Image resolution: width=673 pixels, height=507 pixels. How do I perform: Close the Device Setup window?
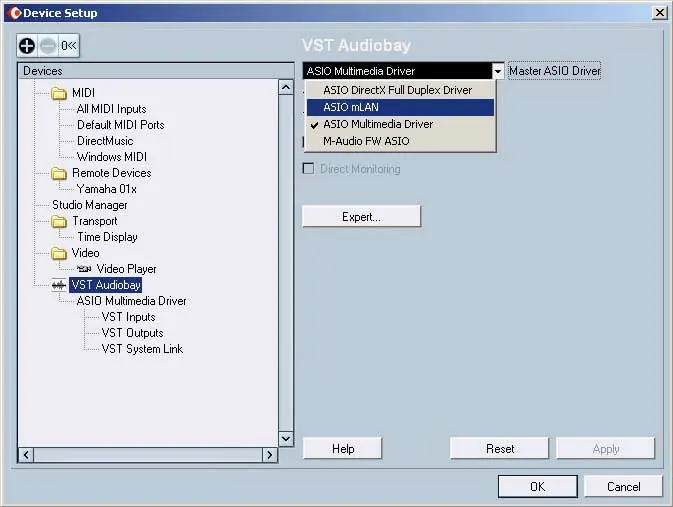click(x=659, y=13)
